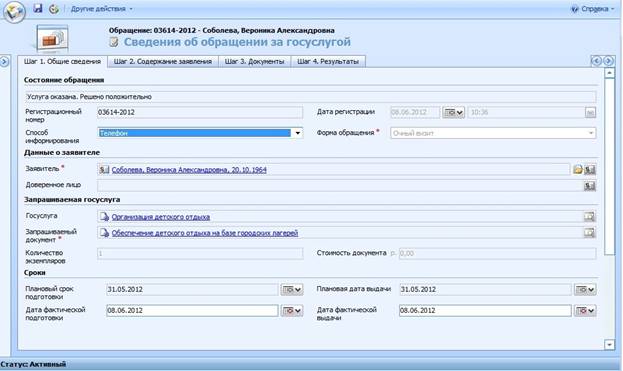The width and height of the screenshot is (623, 371).
Task: Switch to Шаг 3. Документы tab
Action: [x=255, y=62]
